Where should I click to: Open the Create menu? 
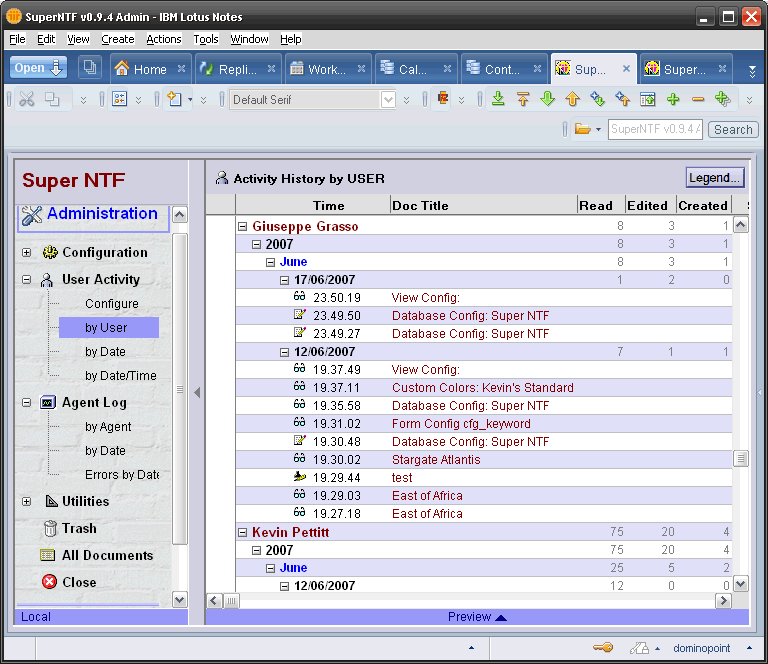[x=118, y=39]
